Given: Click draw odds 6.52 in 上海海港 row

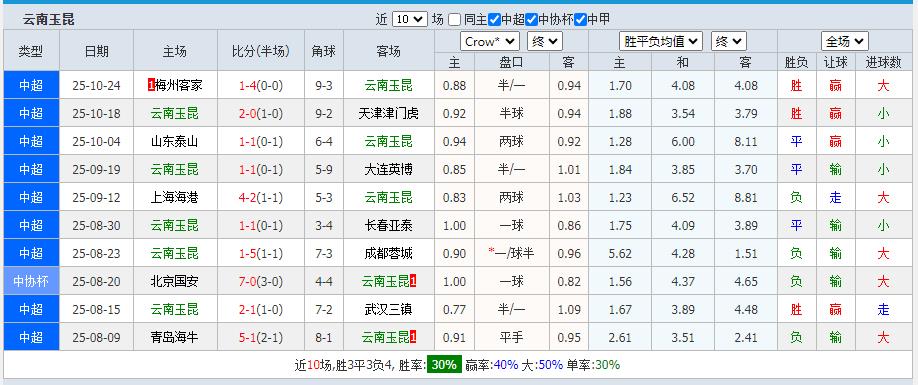Looking at the screenshot, I should (683, 198).
